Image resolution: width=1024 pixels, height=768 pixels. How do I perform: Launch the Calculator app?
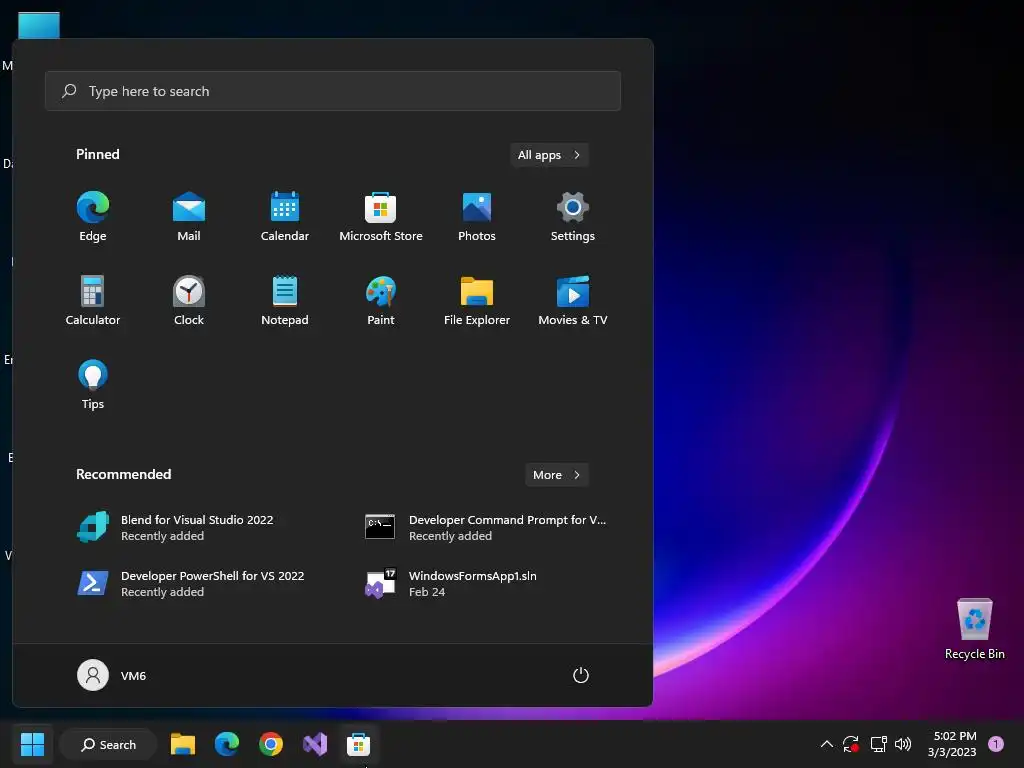point(93,300)
